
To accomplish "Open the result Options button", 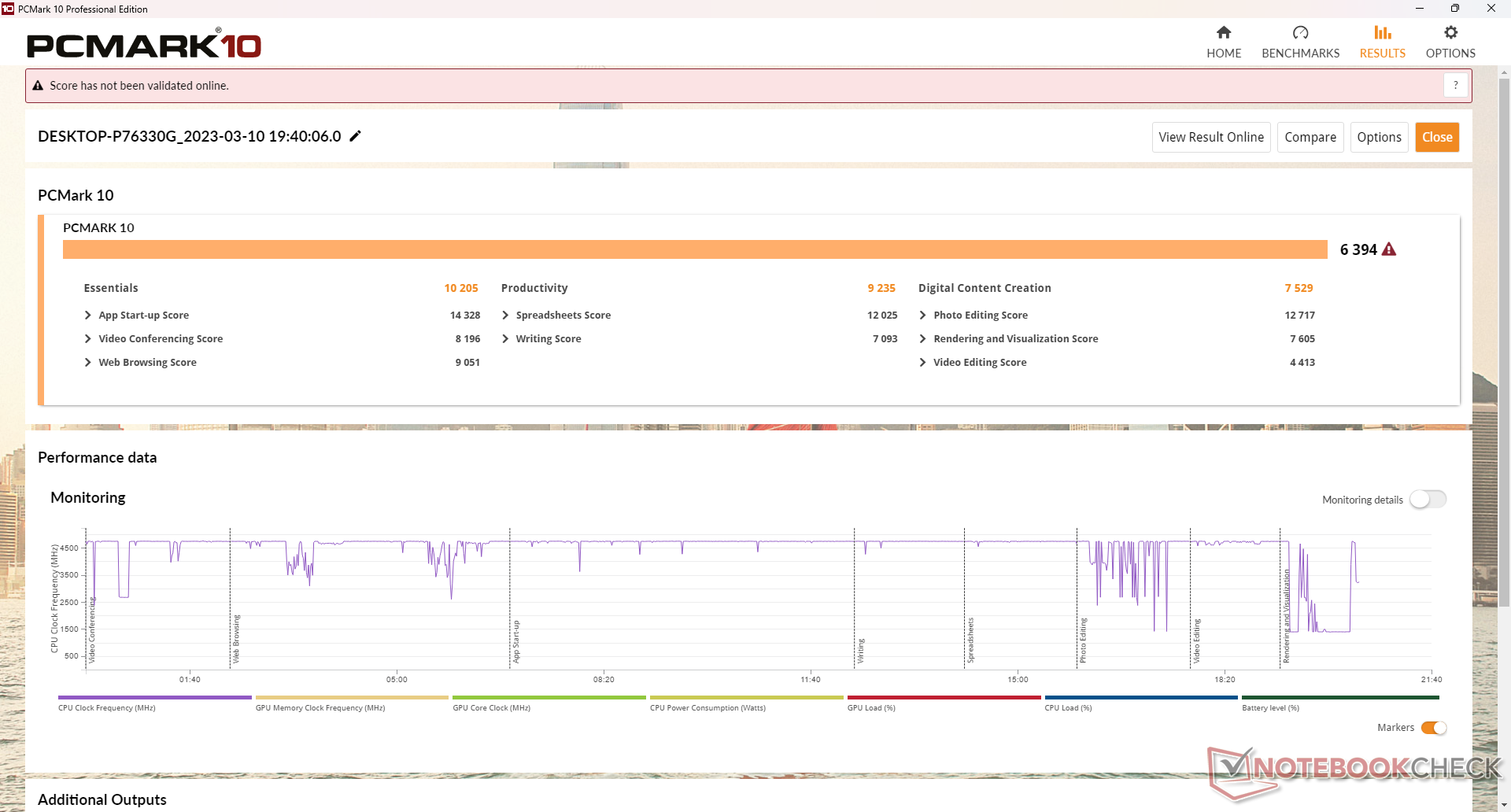I will click(x=1379, y=137).
